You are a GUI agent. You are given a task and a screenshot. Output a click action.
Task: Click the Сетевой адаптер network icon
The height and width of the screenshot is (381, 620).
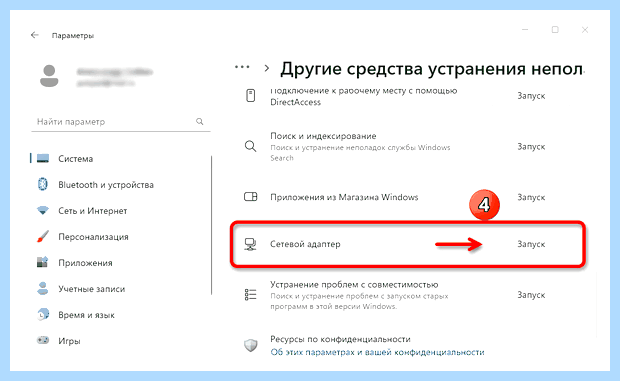click(250, 244)
